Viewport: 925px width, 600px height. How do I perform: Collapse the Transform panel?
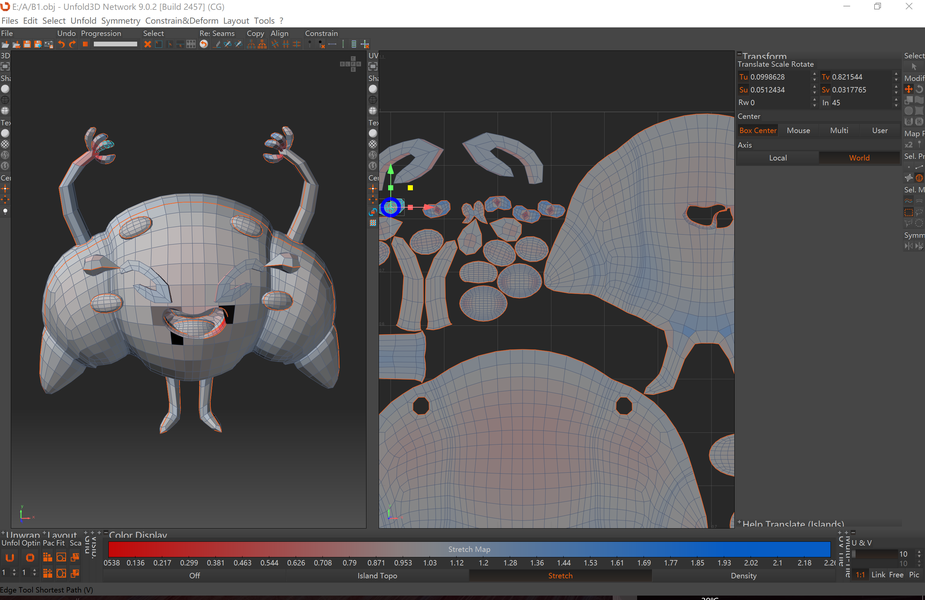pyautogui.click(x=739, y=55)
